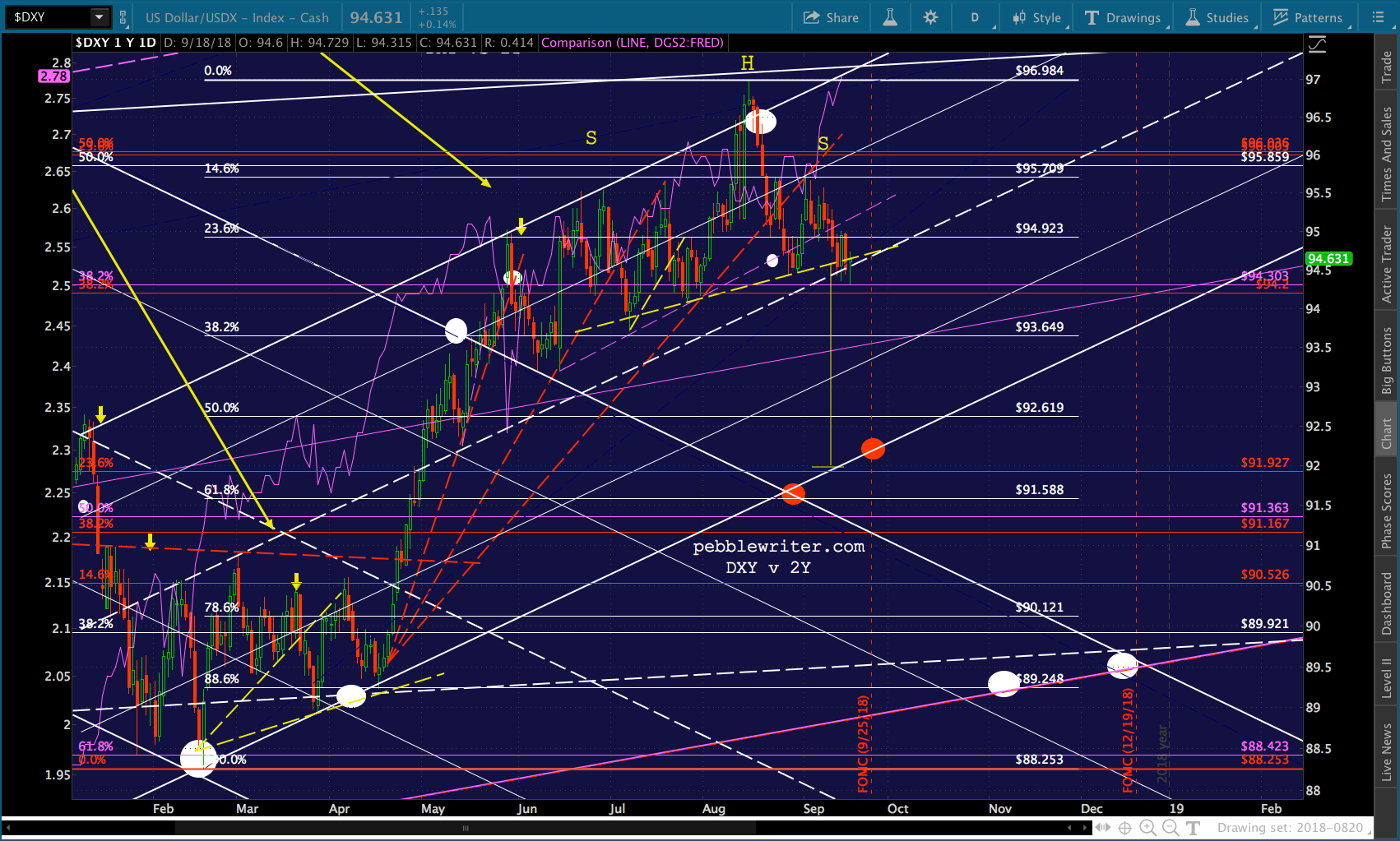
Task: Click the D: 9/18/18 date in header
Action: coord(197,43)
